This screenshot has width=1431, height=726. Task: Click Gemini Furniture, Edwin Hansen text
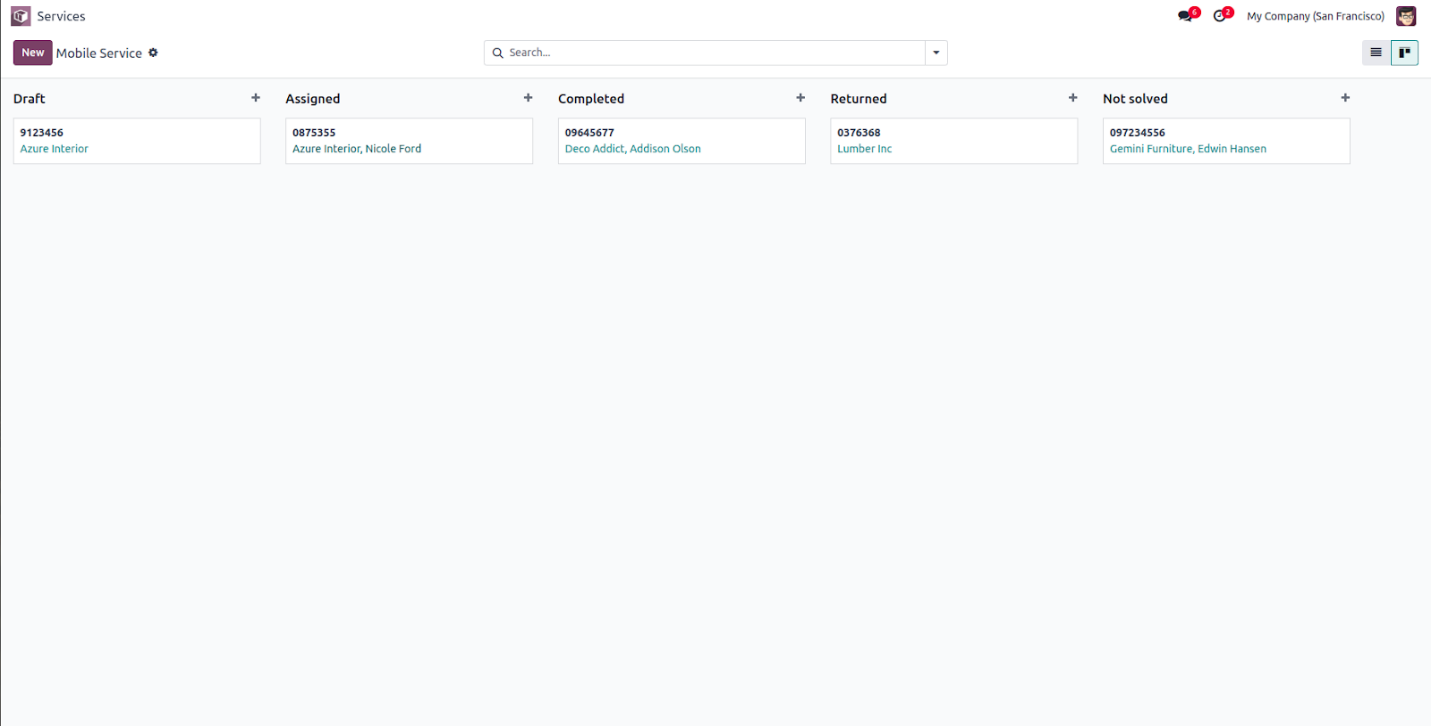coord(1188,149)
